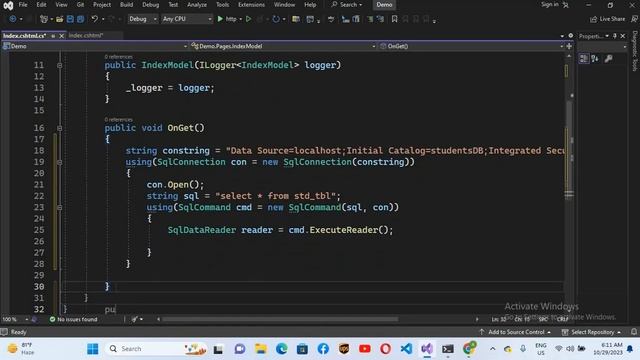This screenshot has height=360, width=640.
Task: Open the Git menu
Action: click(80, 5)
